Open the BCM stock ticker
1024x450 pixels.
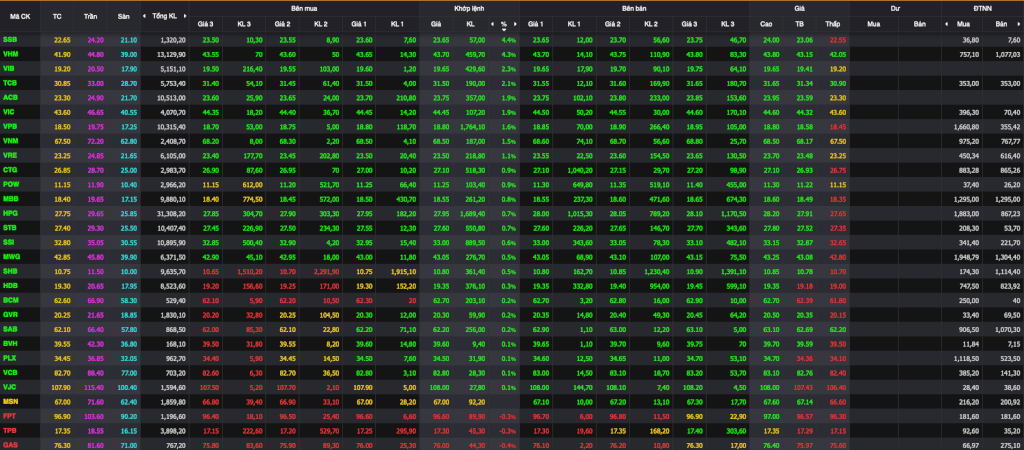10,300
